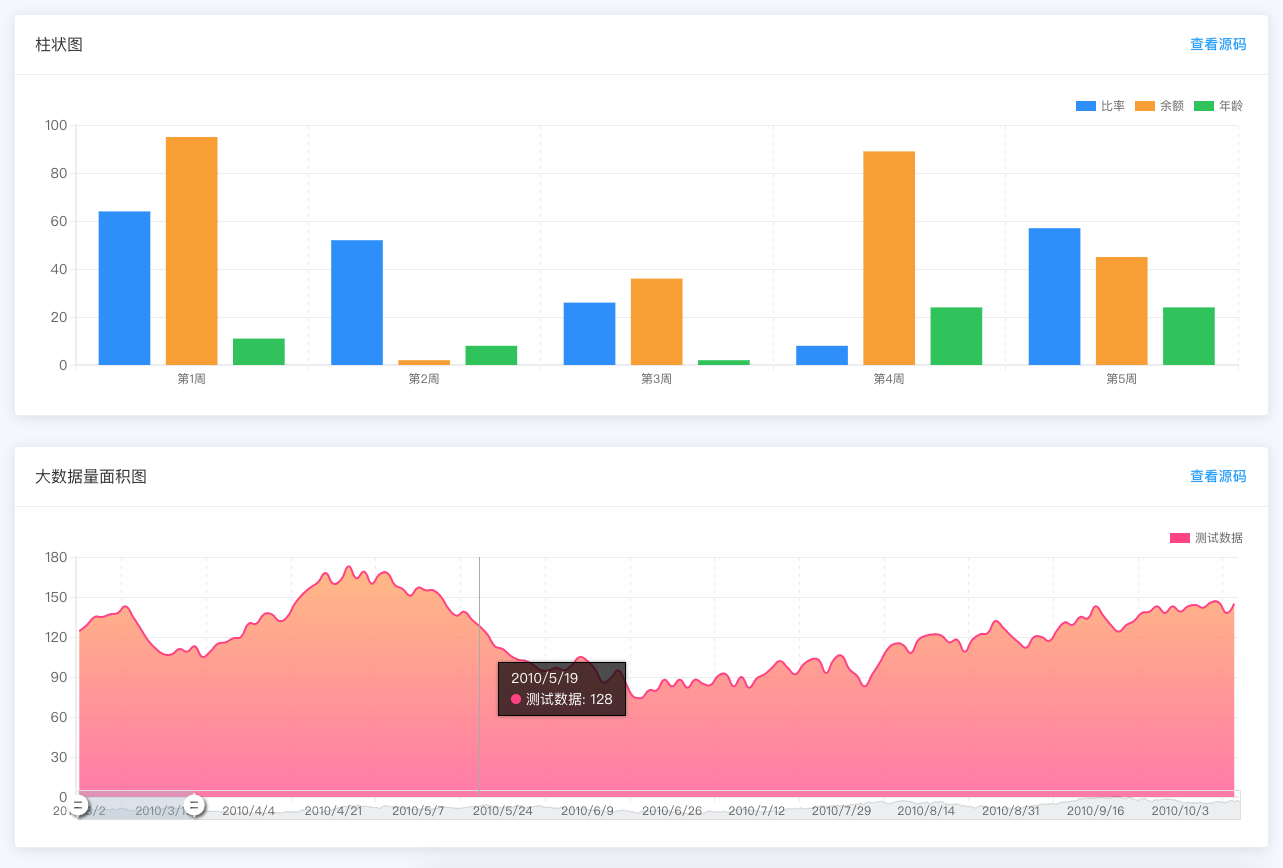Viewport: 1283px width, 868px height.
Task: Click the 第4周 axis label
Action: (889, 379)
